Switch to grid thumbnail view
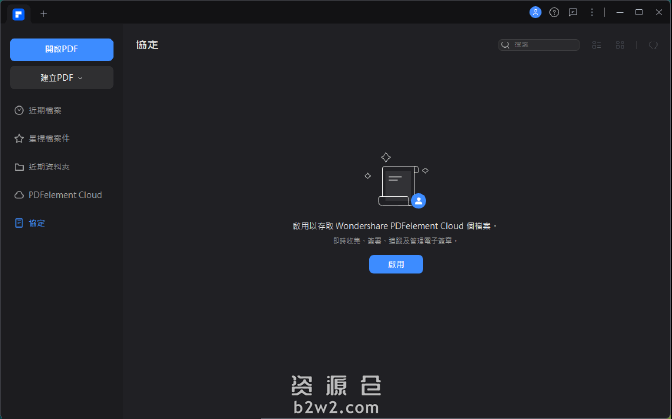 (x=620, y=45)
